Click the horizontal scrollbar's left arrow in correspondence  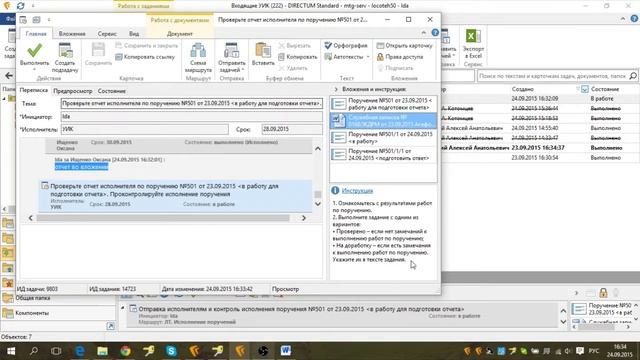(x=31, y=218)
